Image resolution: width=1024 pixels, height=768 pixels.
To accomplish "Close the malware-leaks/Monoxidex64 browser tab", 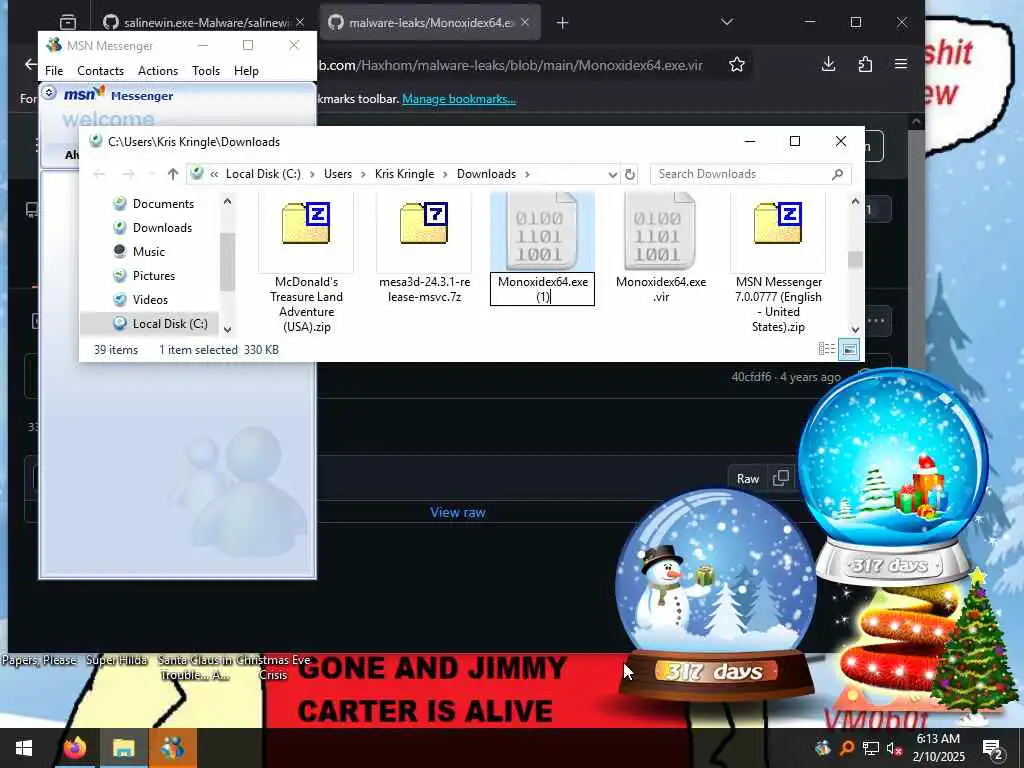I will pos(525,22).
